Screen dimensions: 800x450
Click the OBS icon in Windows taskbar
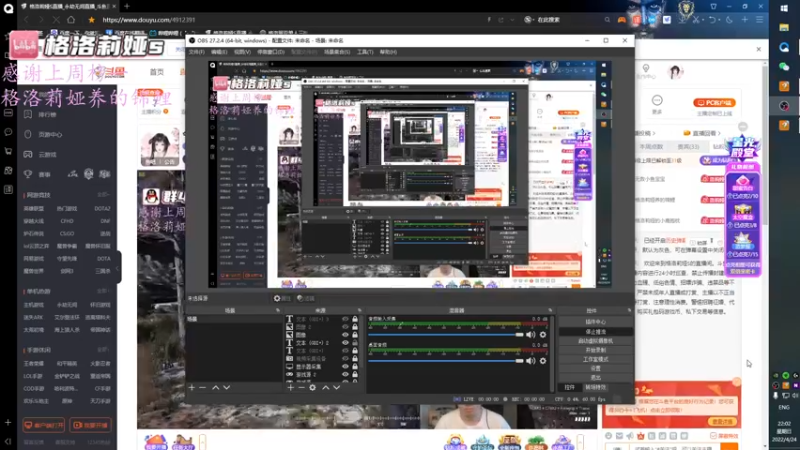(x=784, y=106)
